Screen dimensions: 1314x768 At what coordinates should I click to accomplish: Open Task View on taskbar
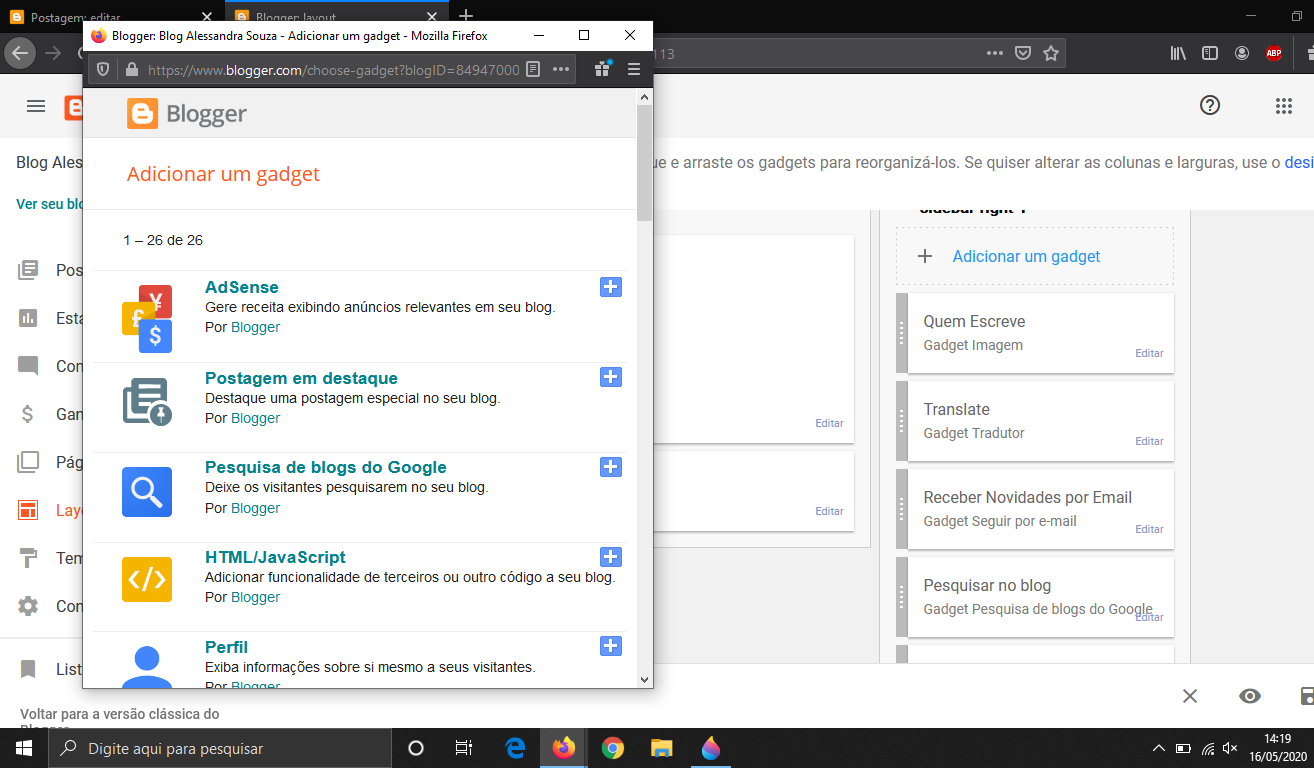pyautogui.click(x=464, y=748)
